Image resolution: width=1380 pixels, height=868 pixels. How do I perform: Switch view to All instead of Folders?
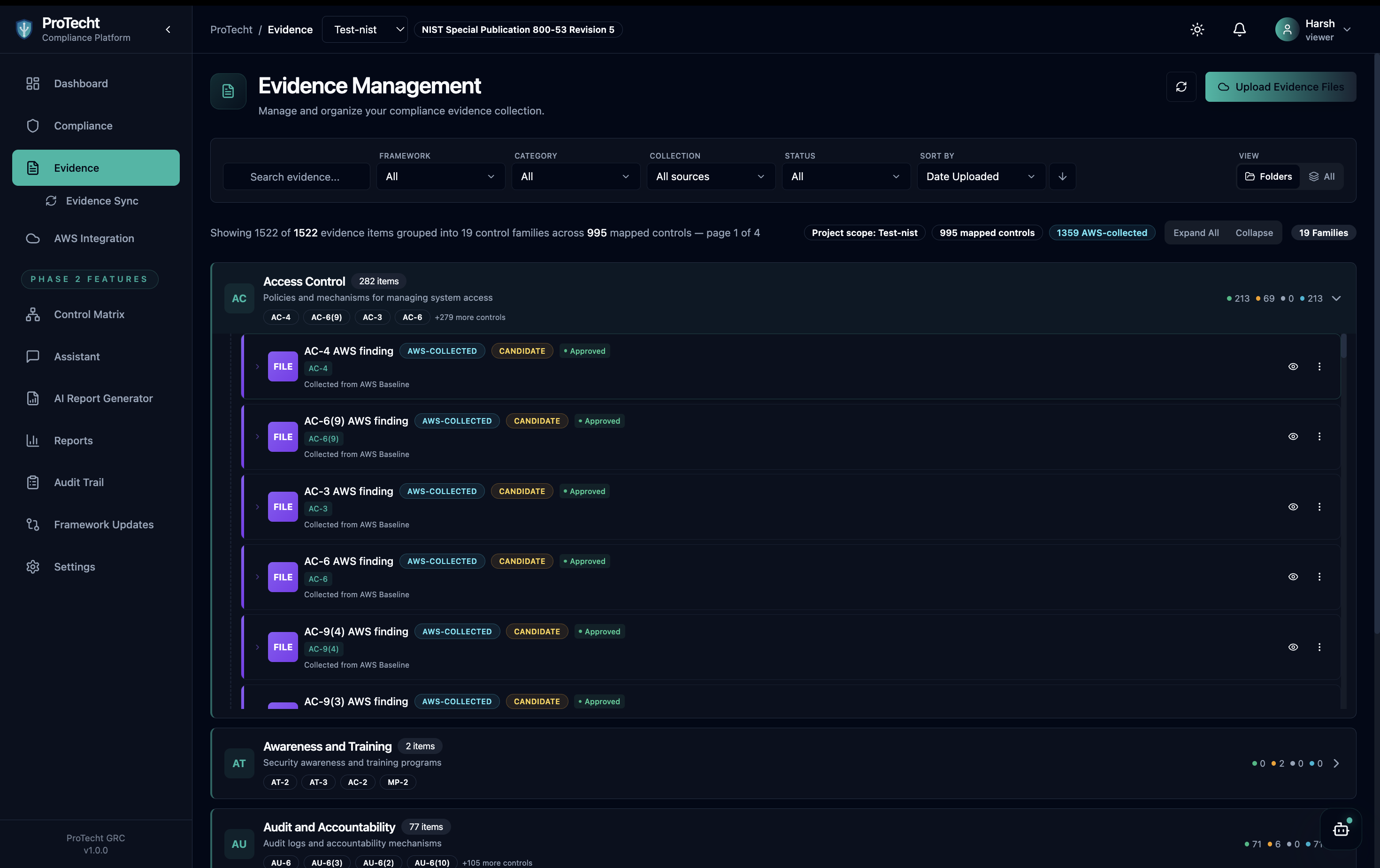[x=1323, y=176]
